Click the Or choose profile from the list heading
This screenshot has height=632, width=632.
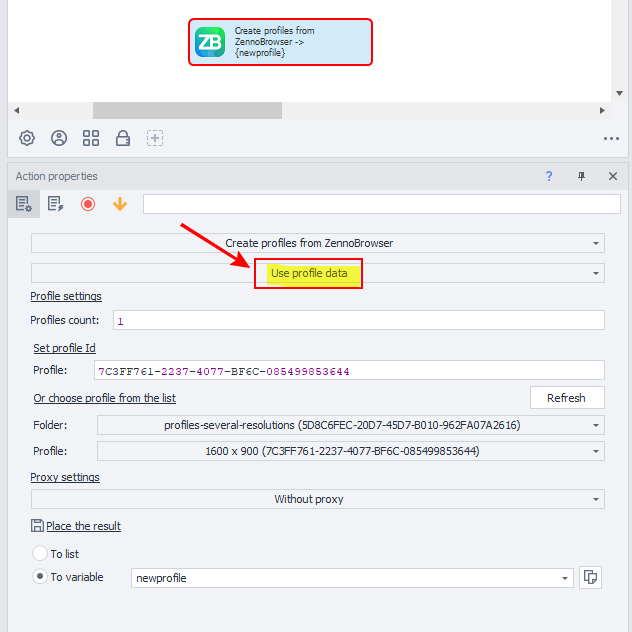[x=105, y=398]
